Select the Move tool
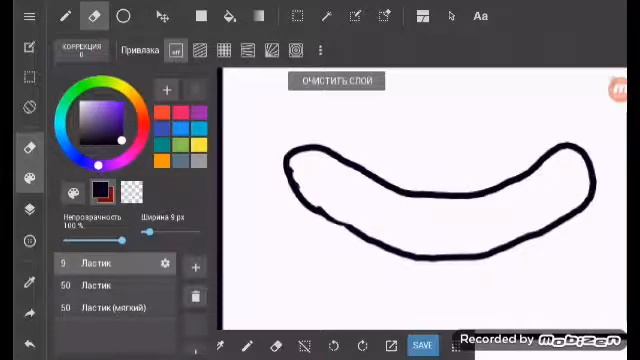 (162, 16)
